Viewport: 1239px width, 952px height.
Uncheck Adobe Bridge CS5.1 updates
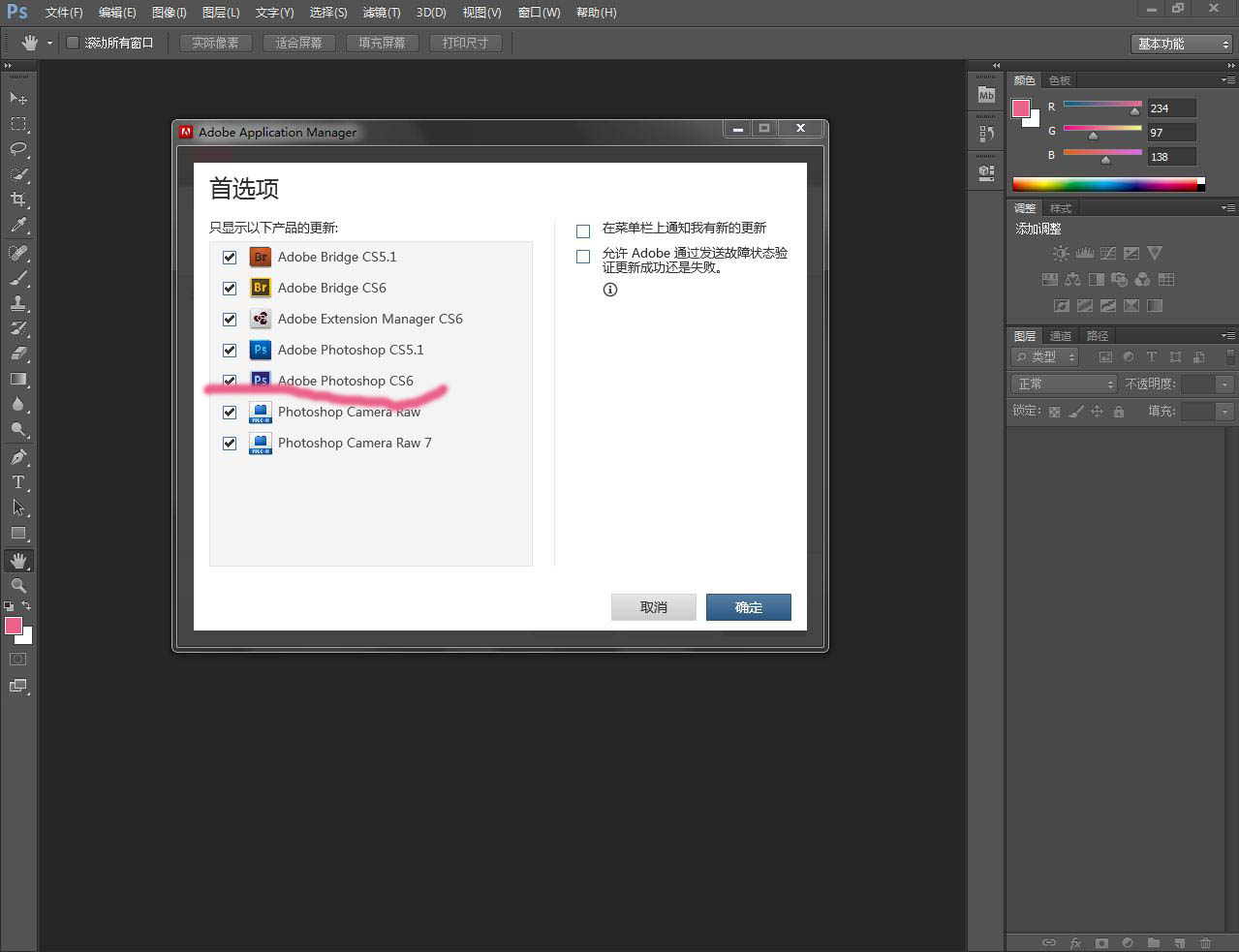pos(230,258)
